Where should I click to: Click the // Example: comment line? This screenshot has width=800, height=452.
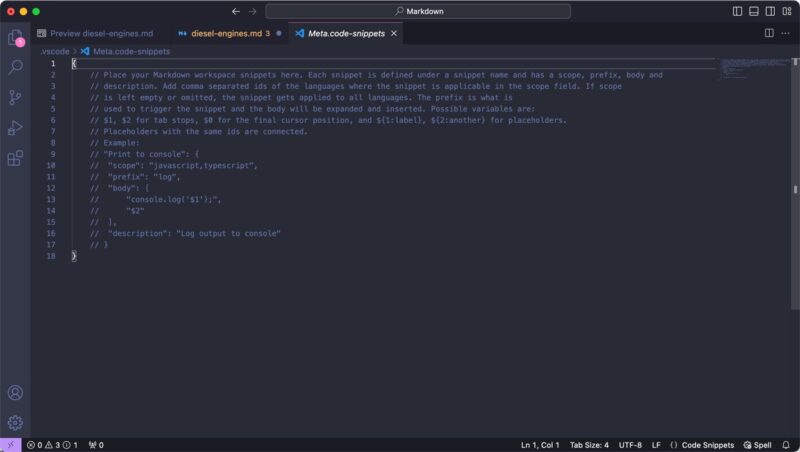tap(114, 143)
